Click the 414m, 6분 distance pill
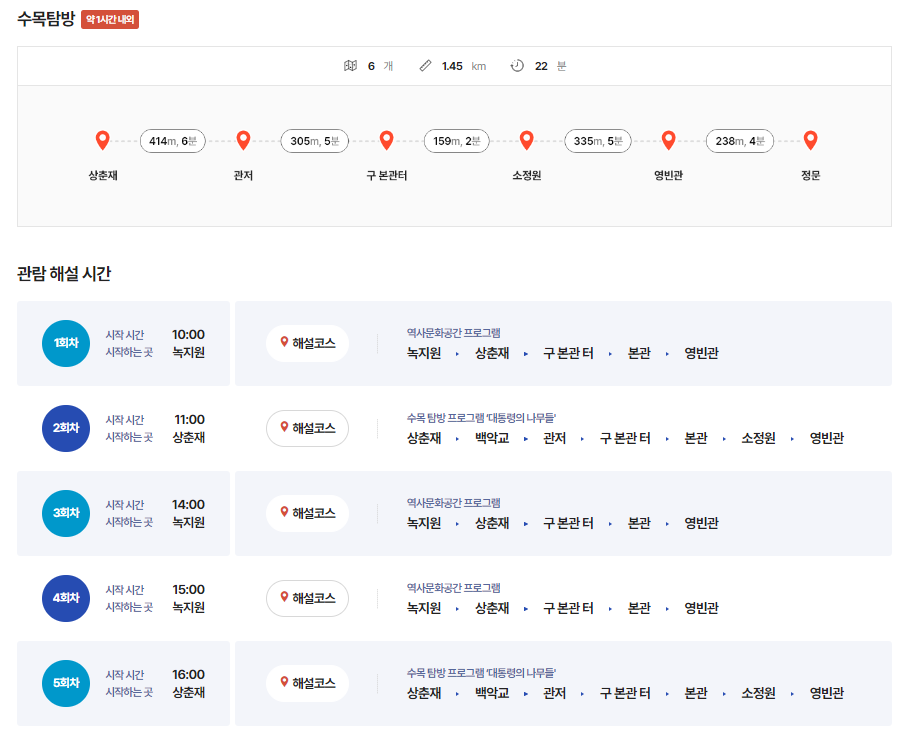The width and height of the screenshot is (907, 733). pos(172,141)
